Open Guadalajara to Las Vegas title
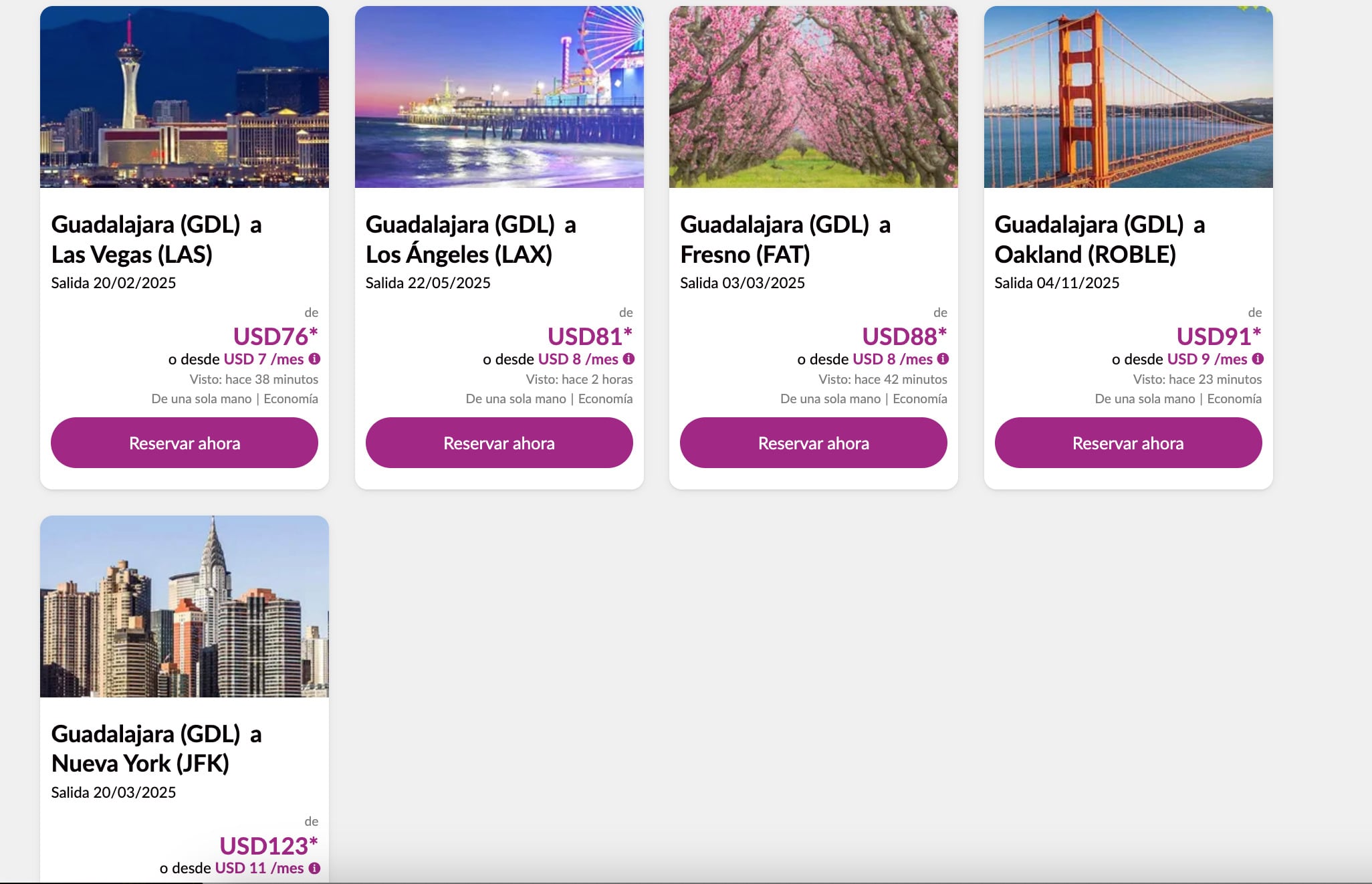The height and width of the screenshot is (884, 1372). coord(156,239)
